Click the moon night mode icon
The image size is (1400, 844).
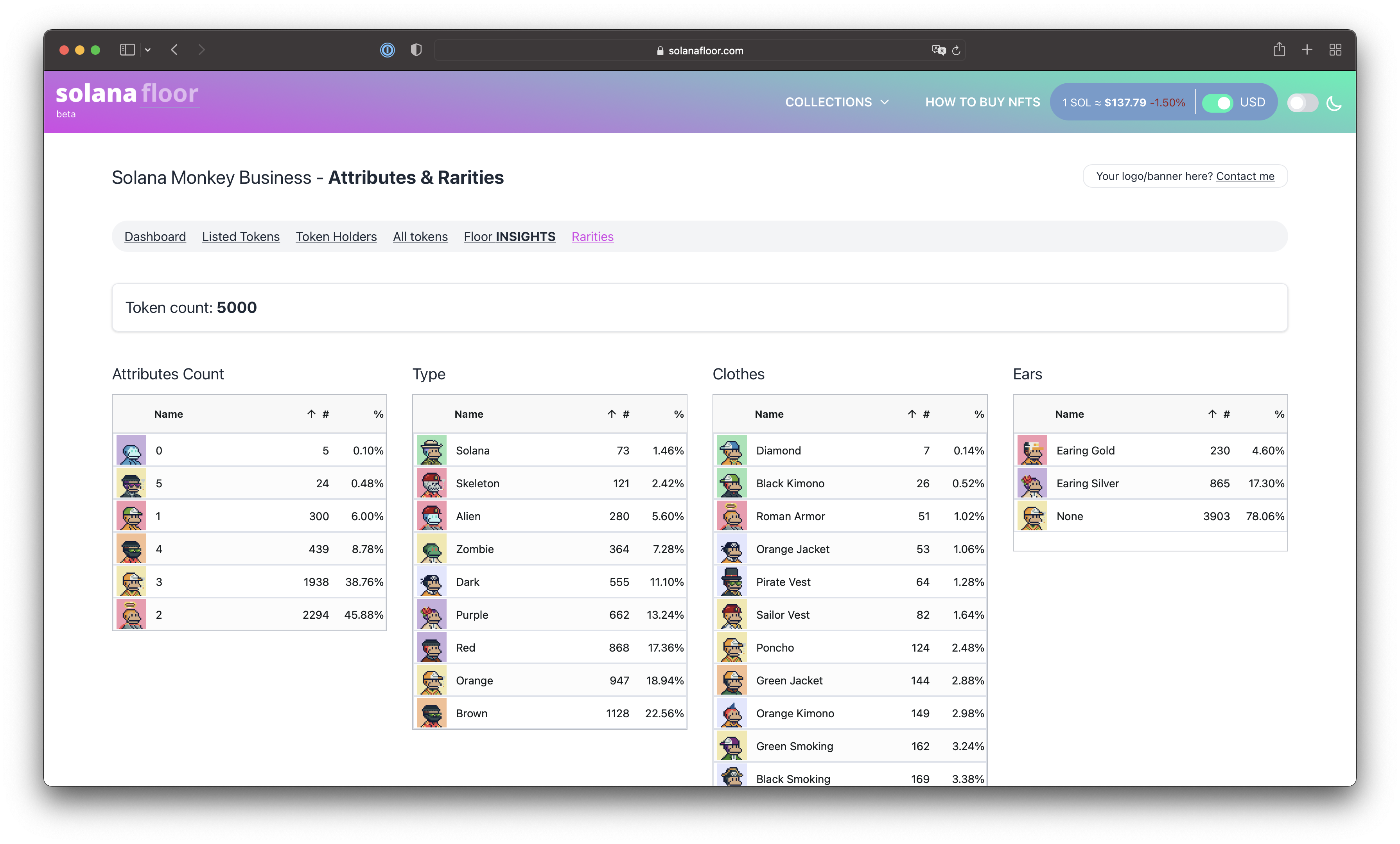click(x=1334, y=103)
